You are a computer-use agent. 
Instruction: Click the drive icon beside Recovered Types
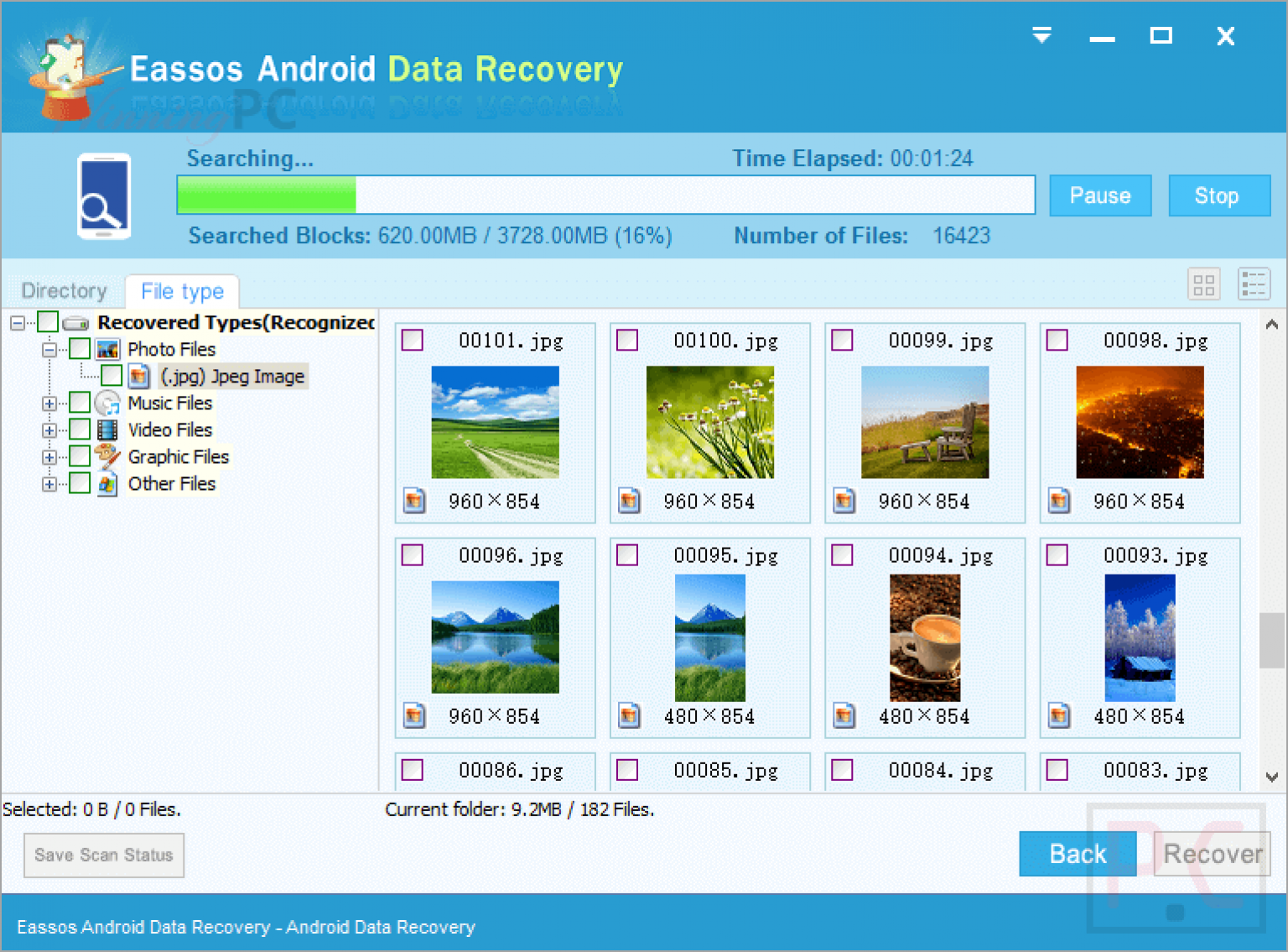(x=76, y=323)
